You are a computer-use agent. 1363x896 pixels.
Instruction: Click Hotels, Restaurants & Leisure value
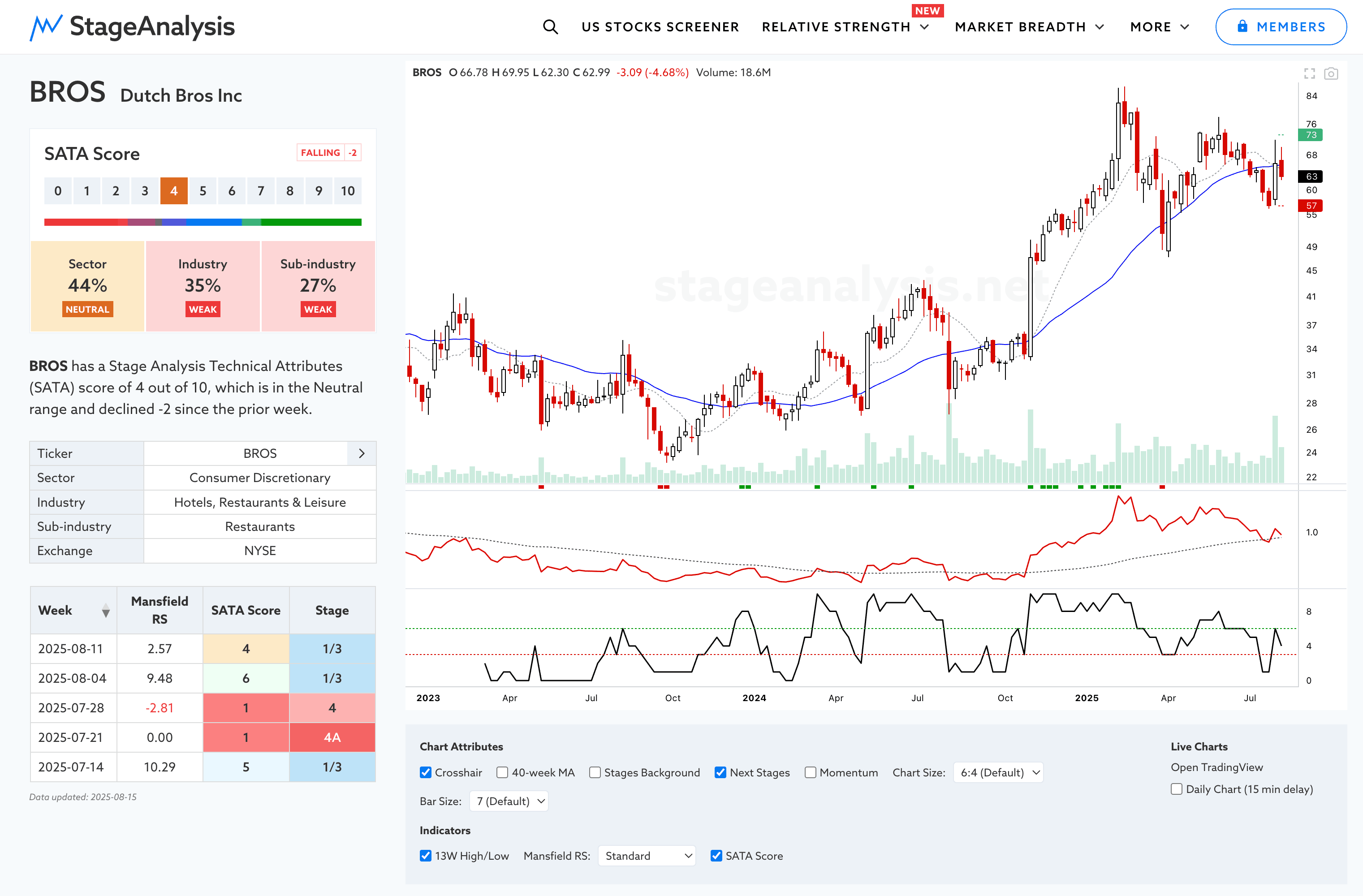(260, 502)
